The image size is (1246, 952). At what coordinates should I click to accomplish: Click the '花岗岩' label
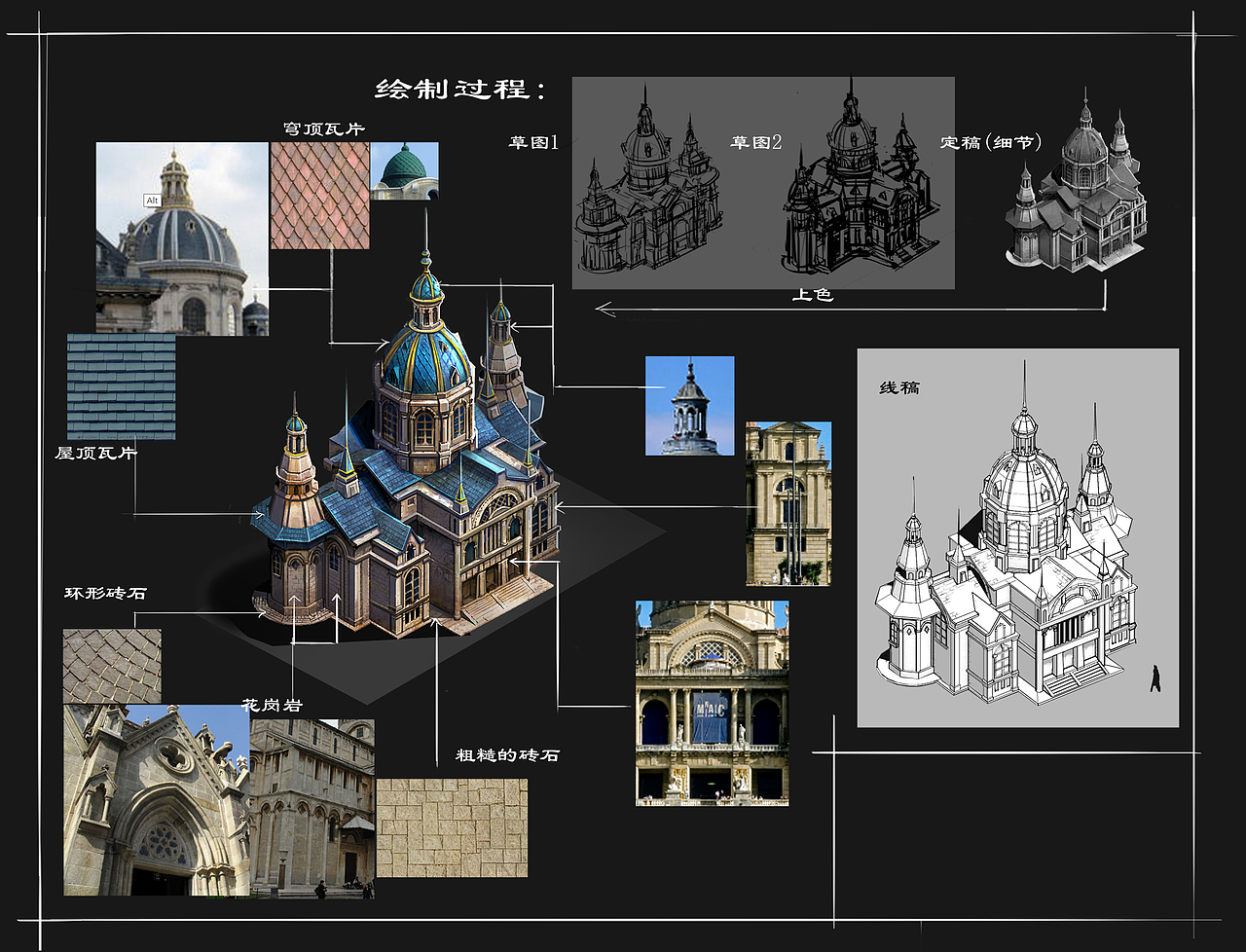coord(273,705)
